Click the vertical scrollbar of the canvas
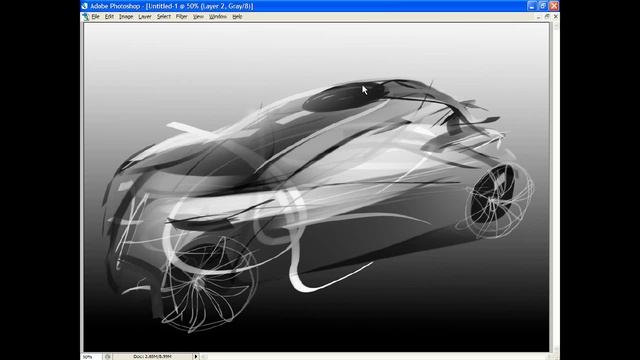The width and height of the screenshot is (640, 360). 555,188
